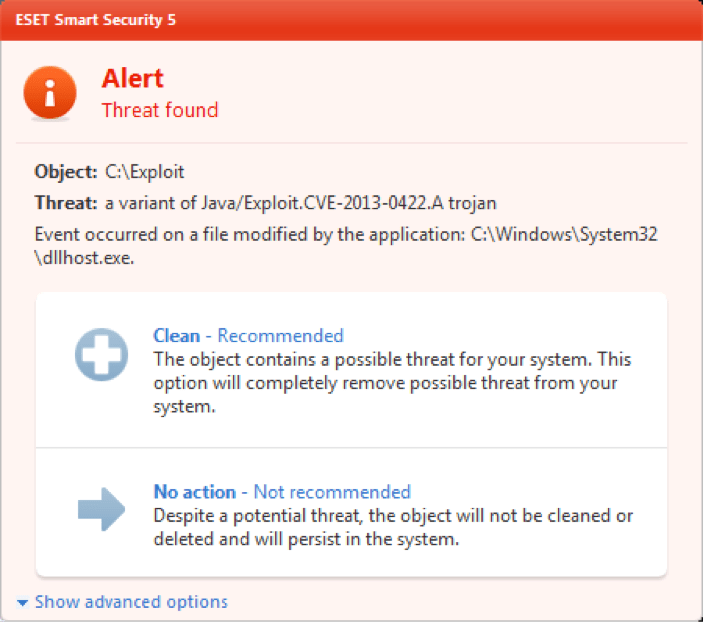
Task: Click the blue plus Clean icon
Action: (x=101, y=353)
